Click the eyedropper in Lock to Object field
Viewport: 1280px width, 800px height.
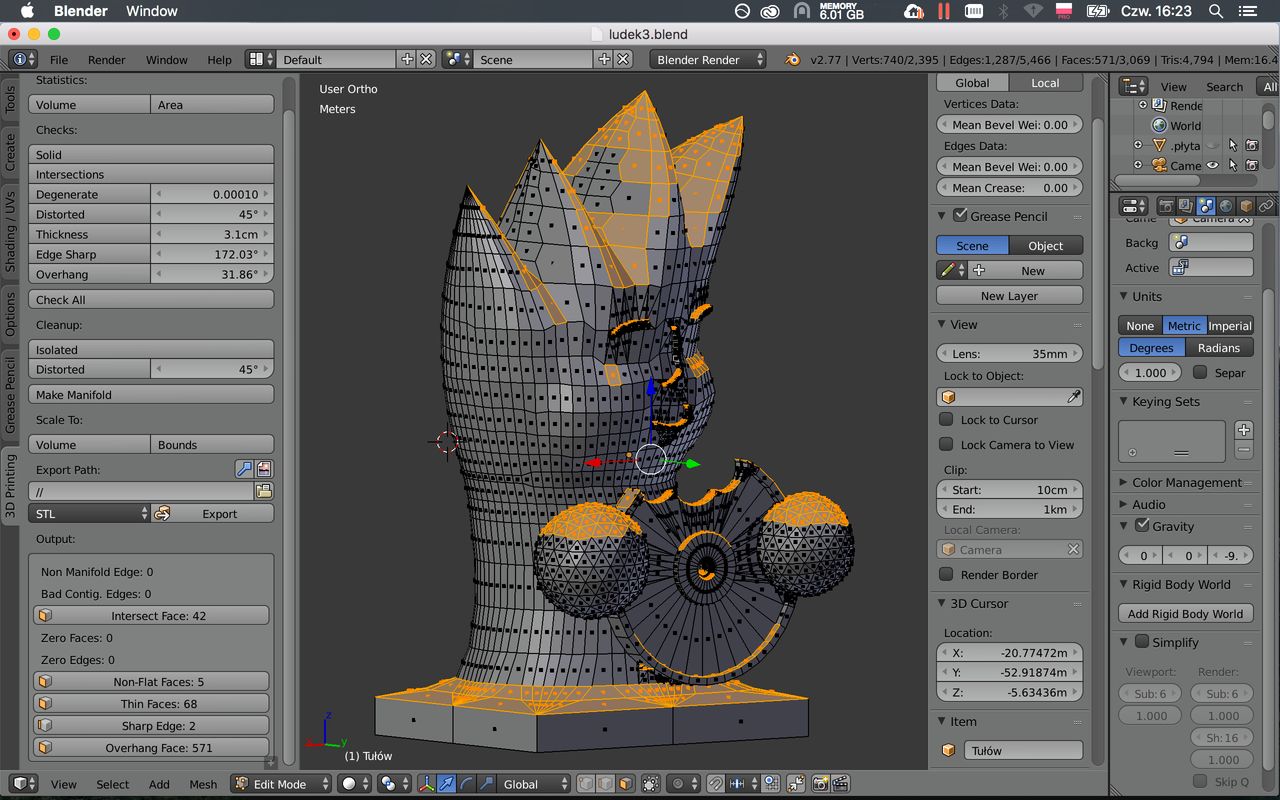pos(1073,397)
